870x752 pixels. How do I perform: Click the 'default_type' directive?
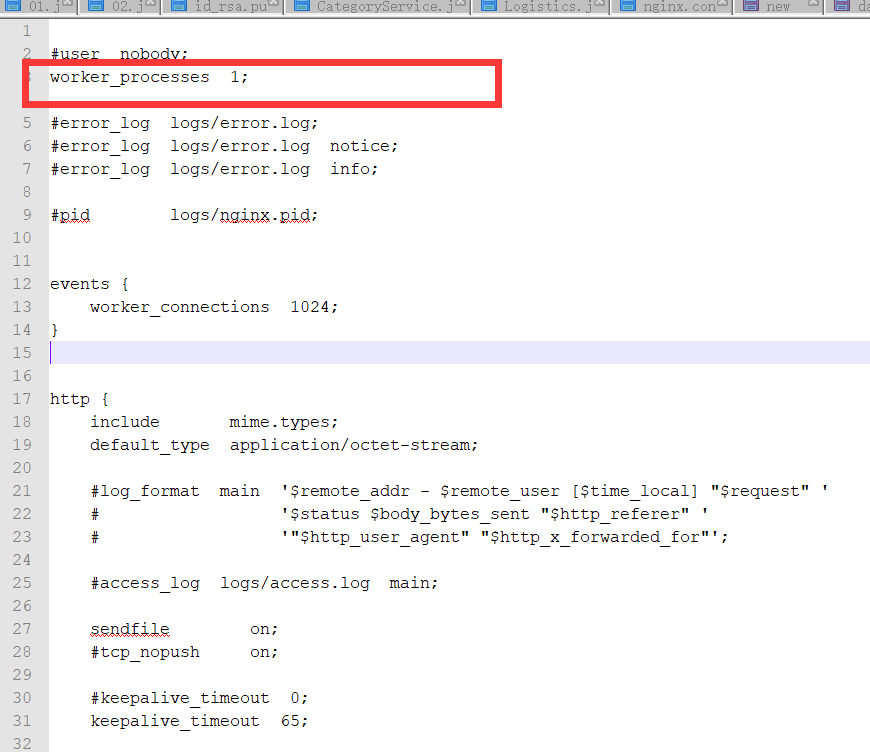coord(150,446)
